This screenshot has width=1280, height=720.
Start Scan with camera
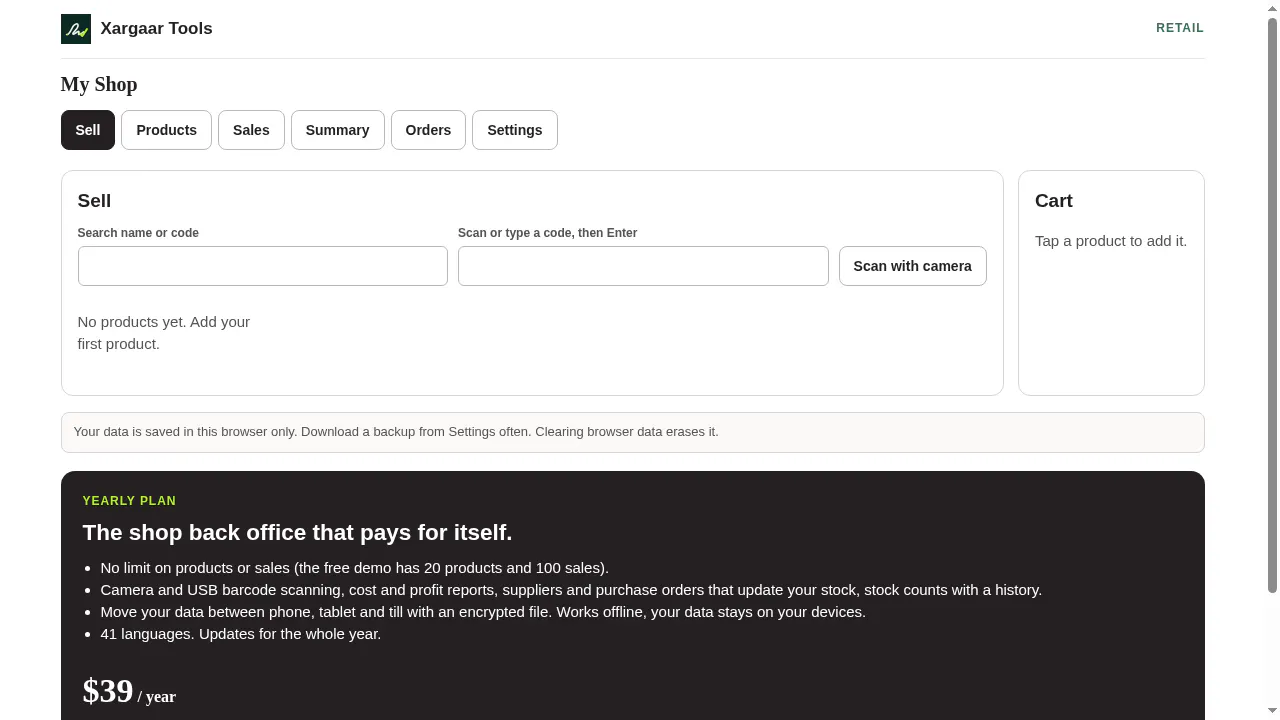[x=913, y=266]
